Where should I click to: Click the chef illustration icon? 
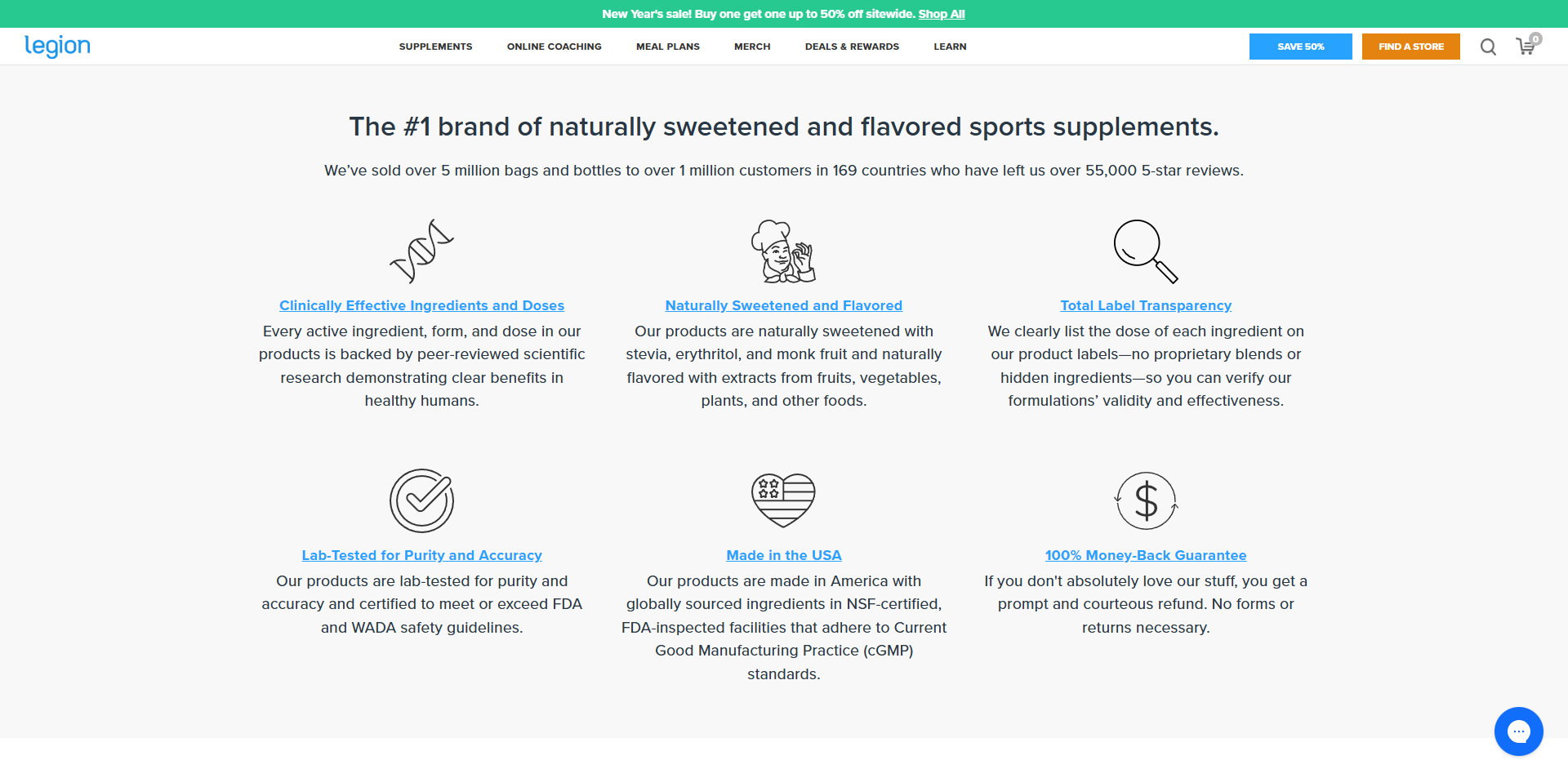tap(783, 251)
